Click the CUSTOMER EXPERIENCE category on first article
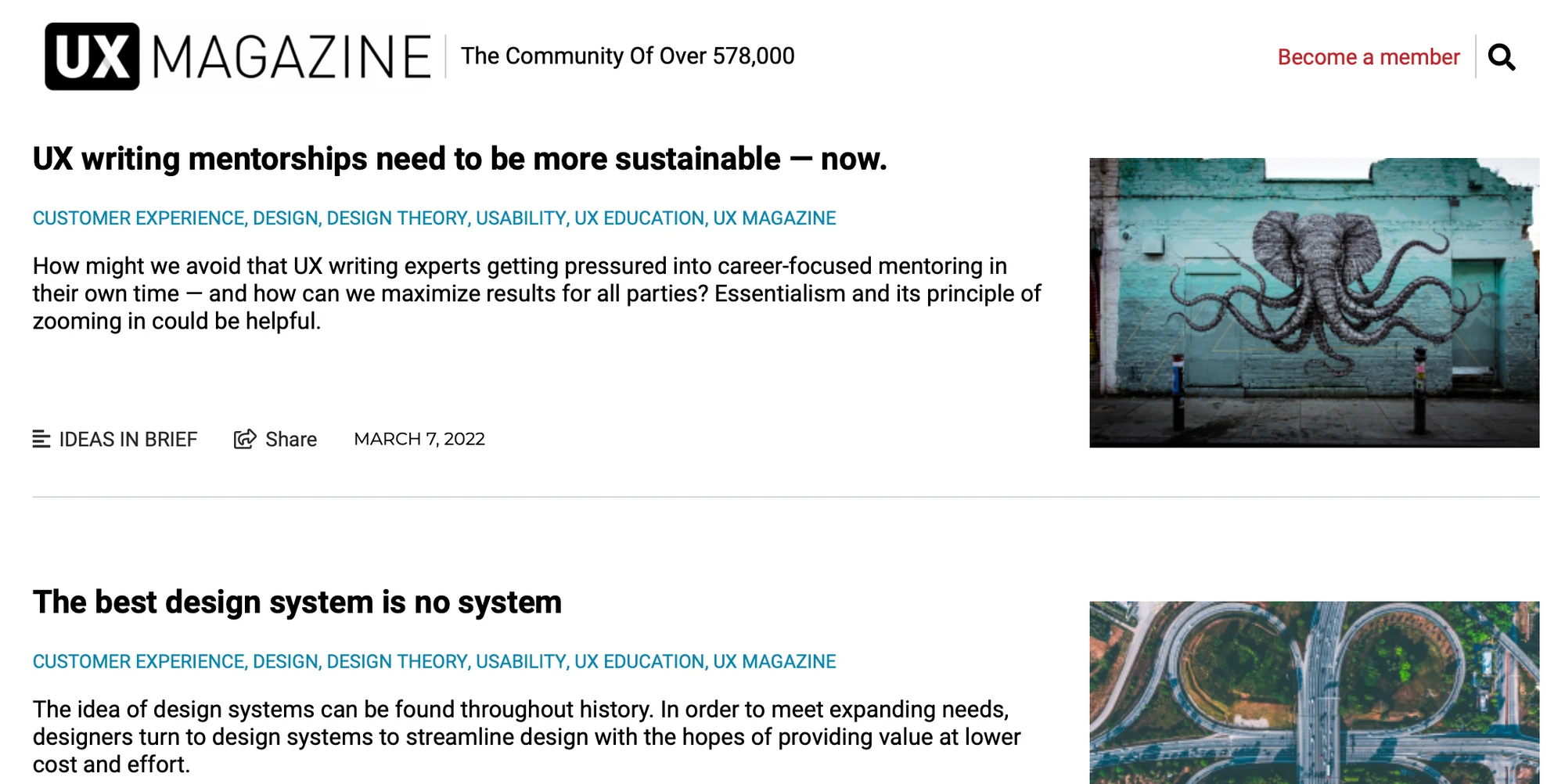The height and width of the screenshot is (784, 1565). 137,218
